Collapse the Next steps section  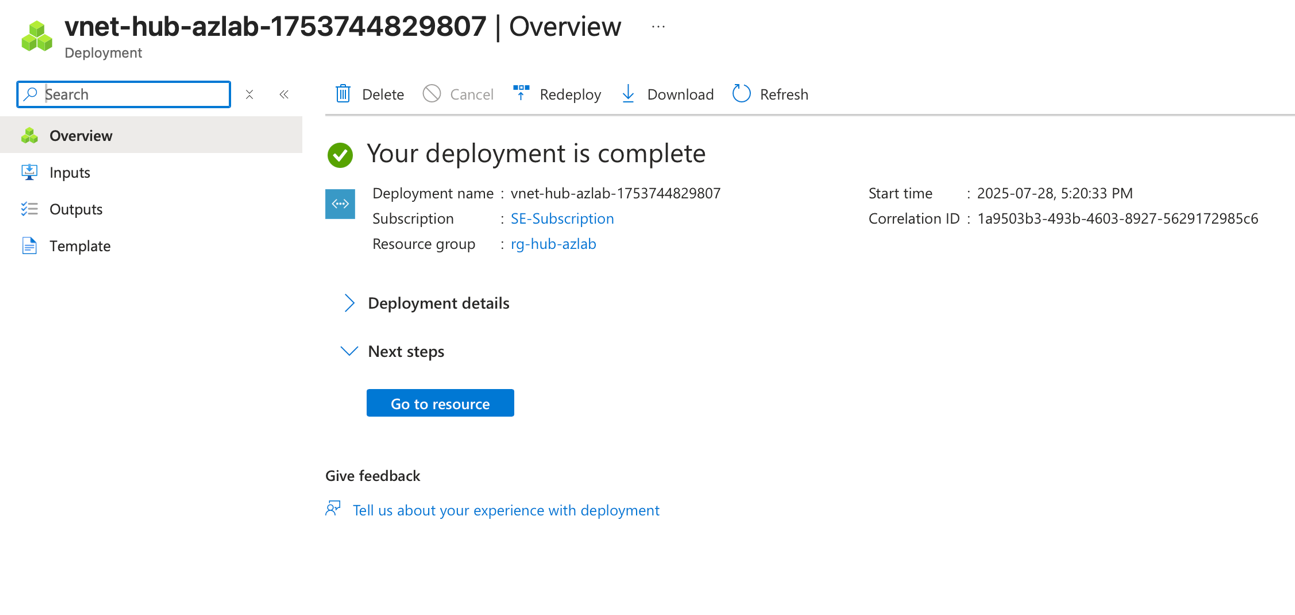[x=394, y=351]
